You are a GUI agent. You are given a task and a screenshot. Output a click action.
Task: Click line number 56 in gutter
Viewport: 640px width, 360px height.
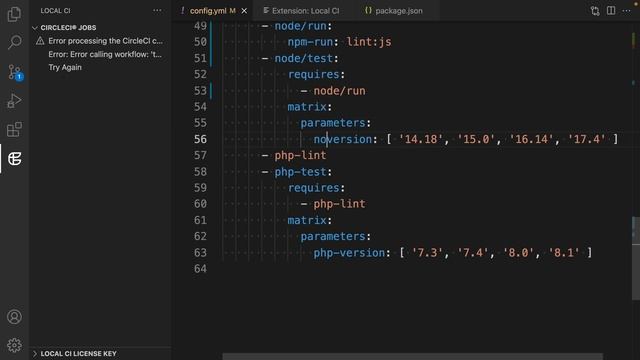200,139
